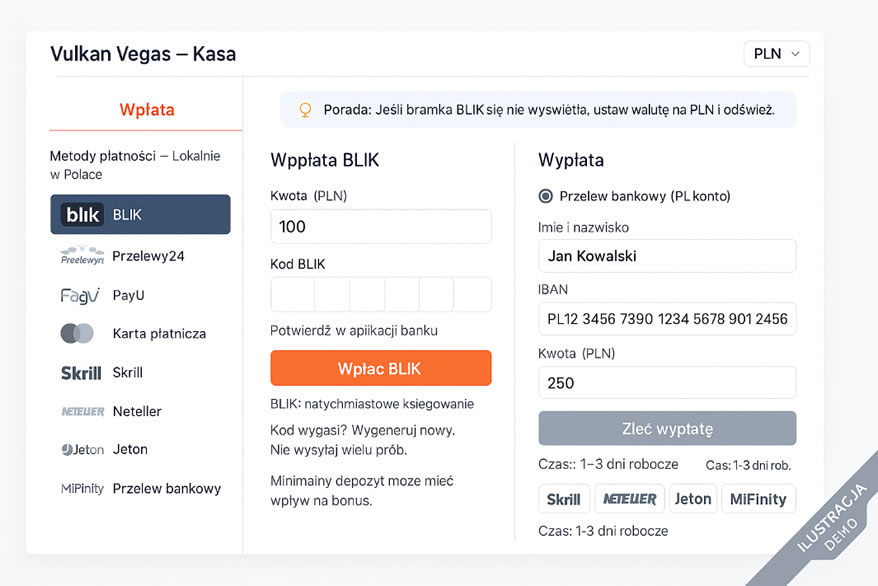878x586 pixels.
Task: Select BLIK payment method label
Action: [x=127, y=215]
